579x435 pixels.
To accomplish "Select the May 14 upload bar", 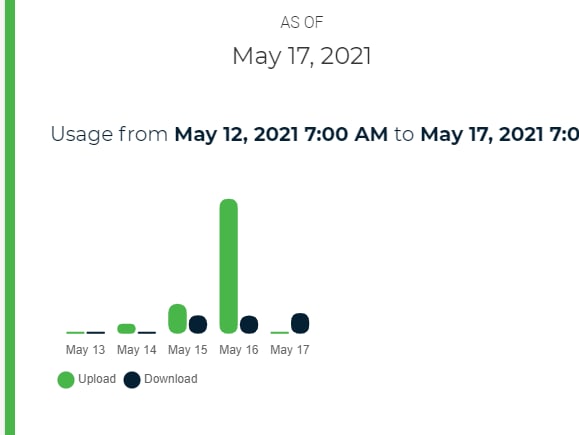I will 126,329.
